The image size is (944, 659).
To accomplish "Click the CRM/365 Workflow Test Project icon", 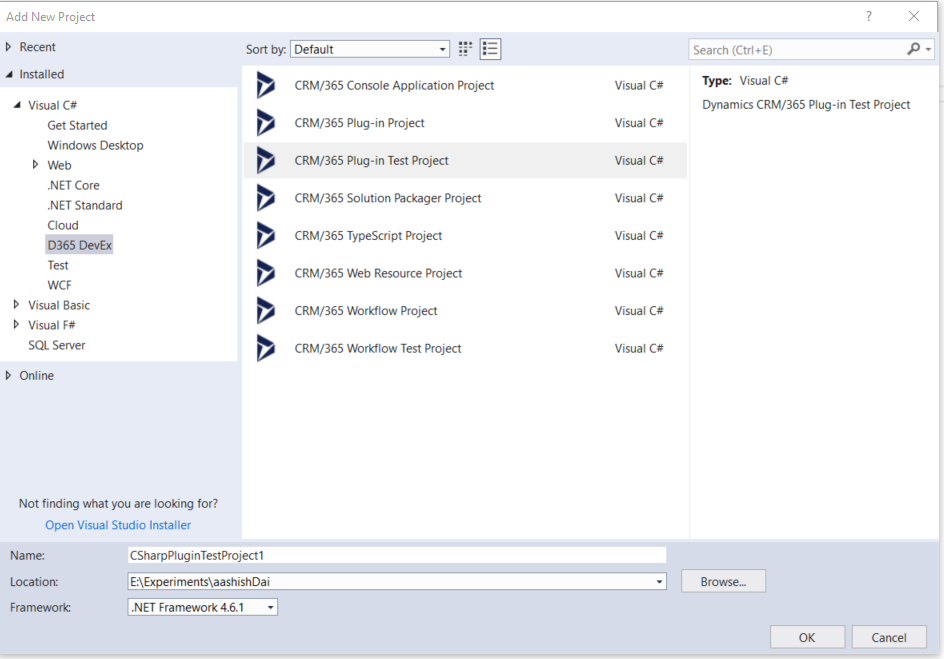I will pyautogui.click(x=266, y=348).
